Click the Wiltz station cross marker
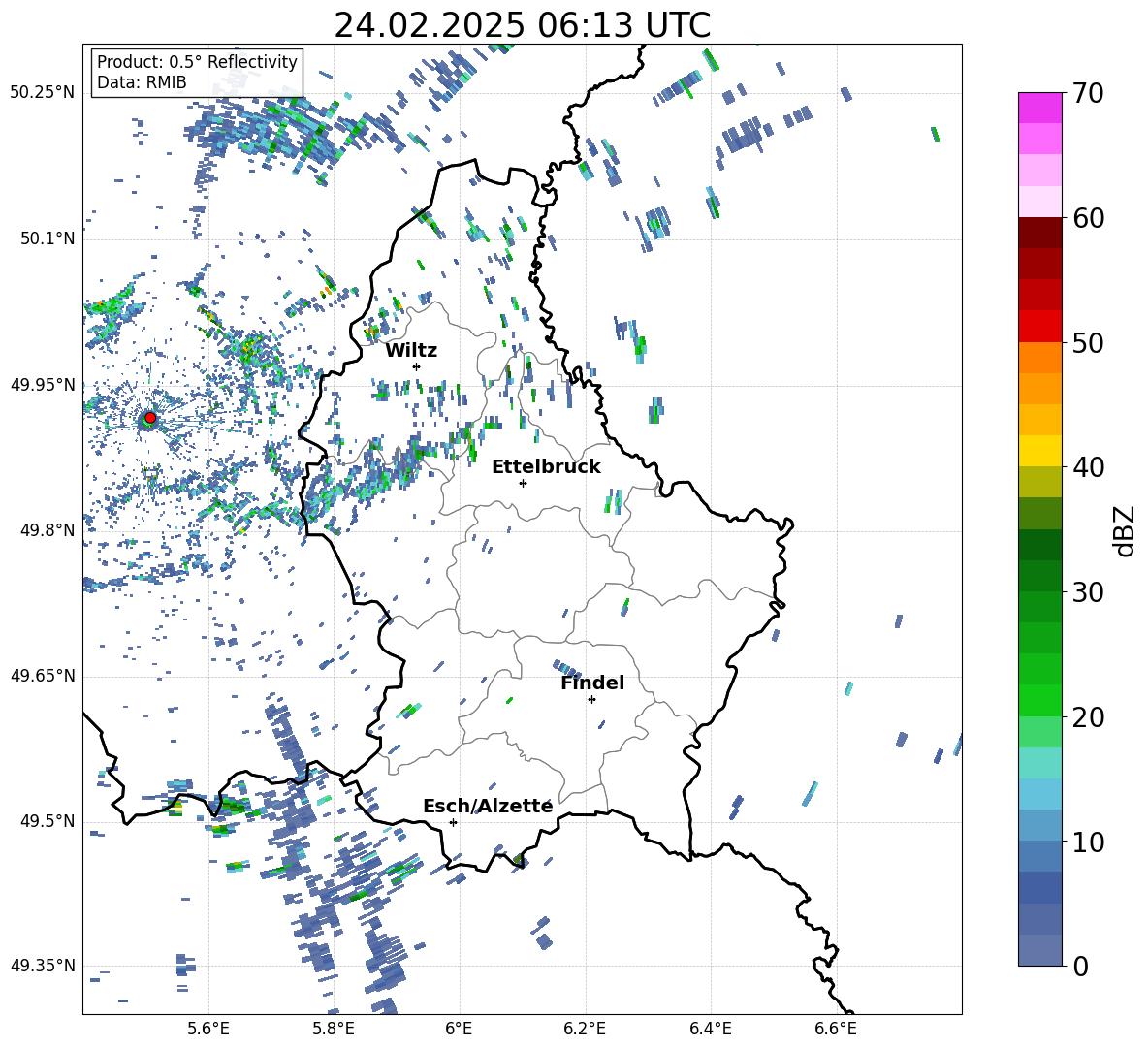Viewport: 1148px width, 1048px height. point(417,366)
